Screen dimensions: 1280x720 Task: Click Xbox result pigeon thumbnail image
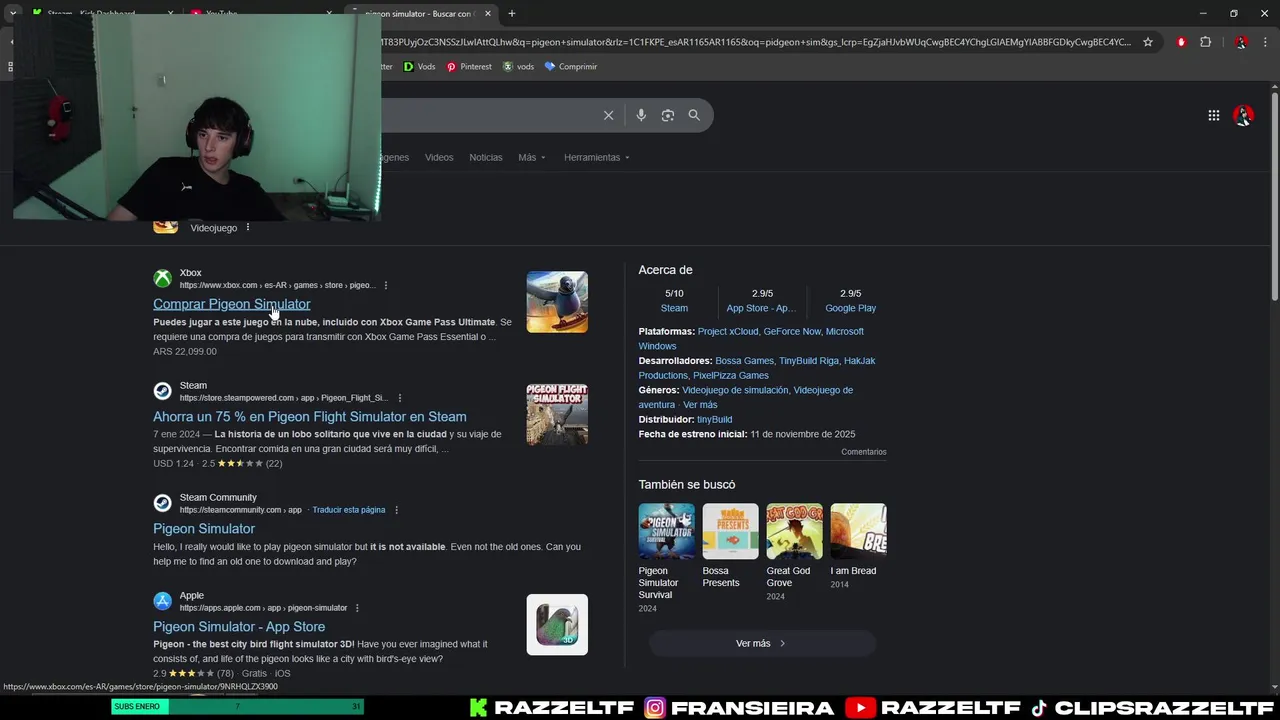557,302
